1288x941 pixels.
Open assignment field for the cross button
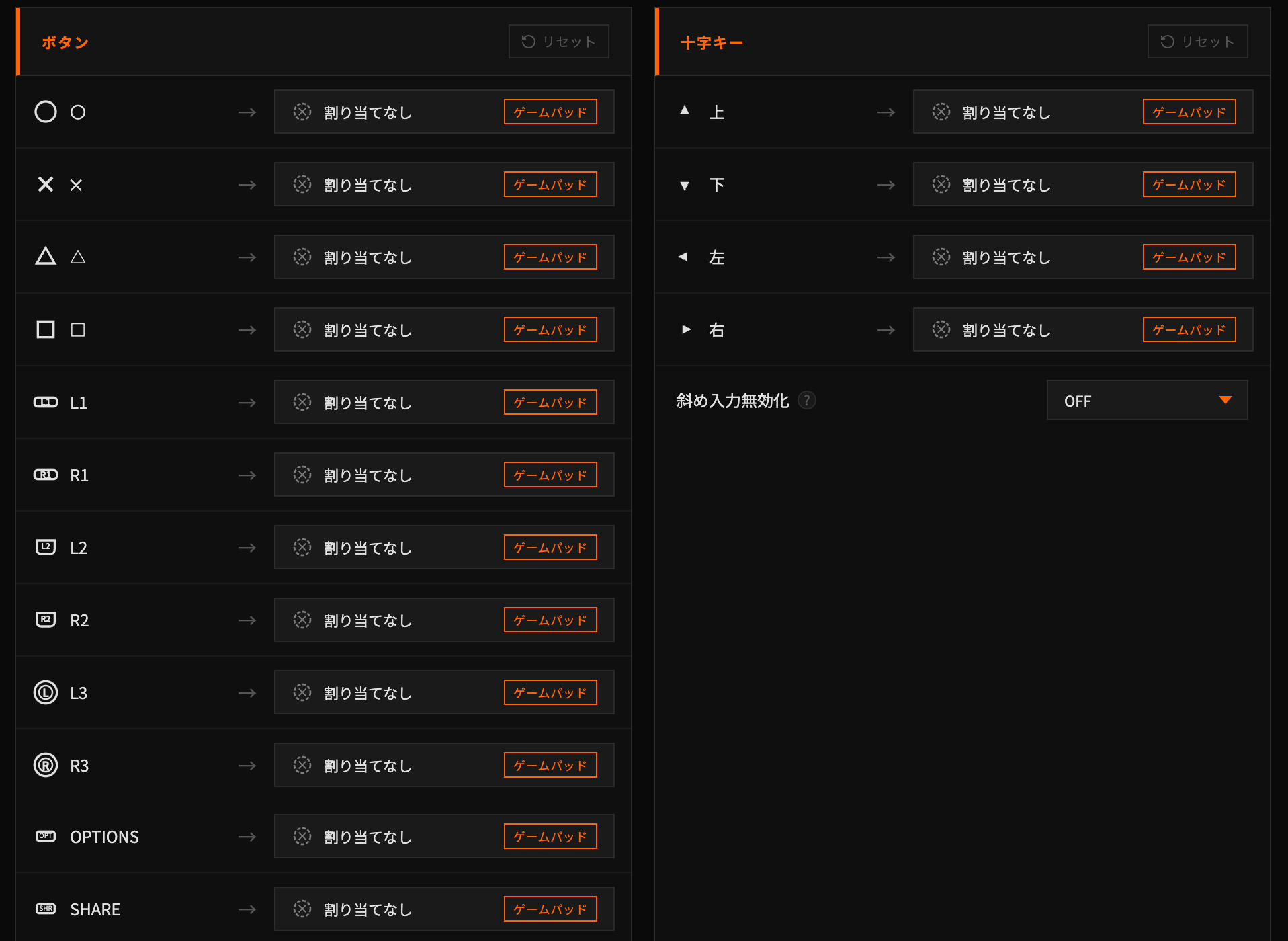point(388,184)
